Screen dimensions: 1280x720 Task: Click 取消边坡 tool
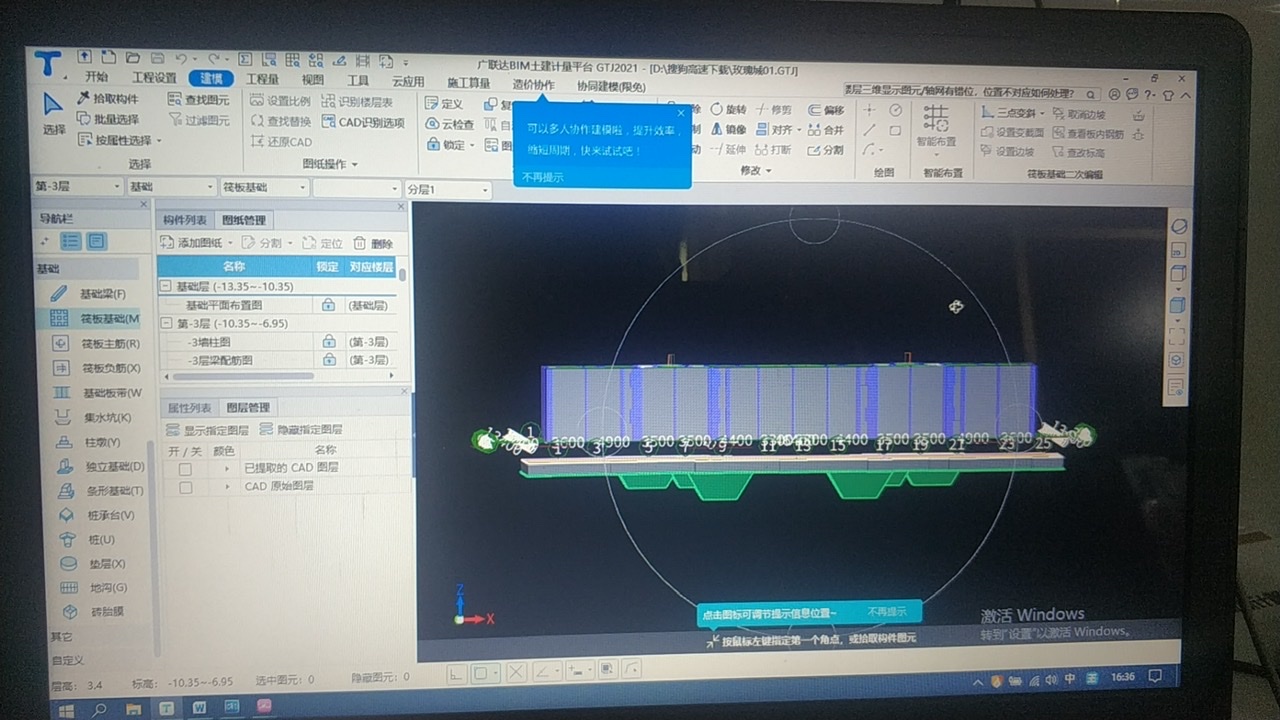point(1080,115)
